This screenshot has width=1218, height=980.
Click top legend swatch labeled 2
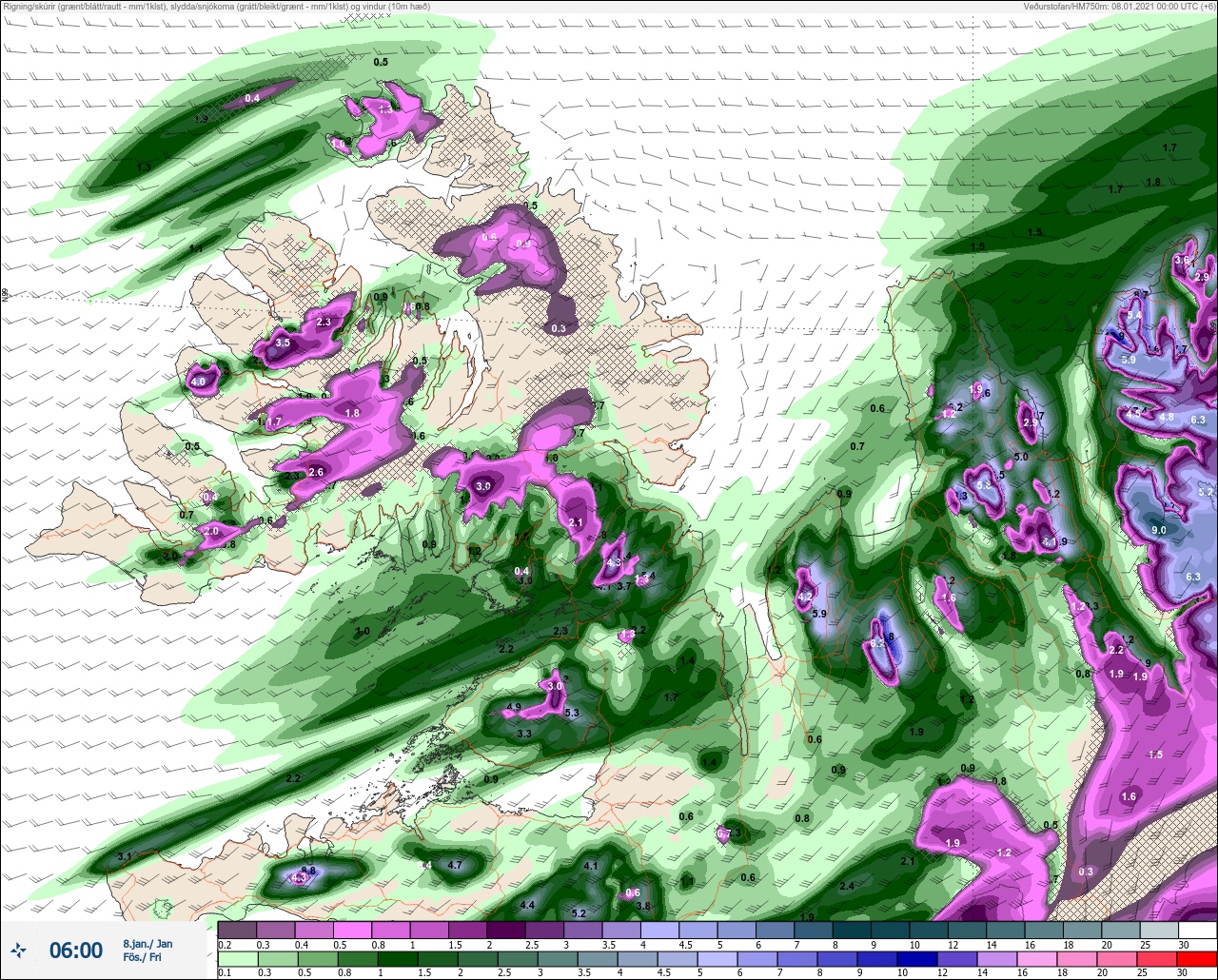click(505, 930)
